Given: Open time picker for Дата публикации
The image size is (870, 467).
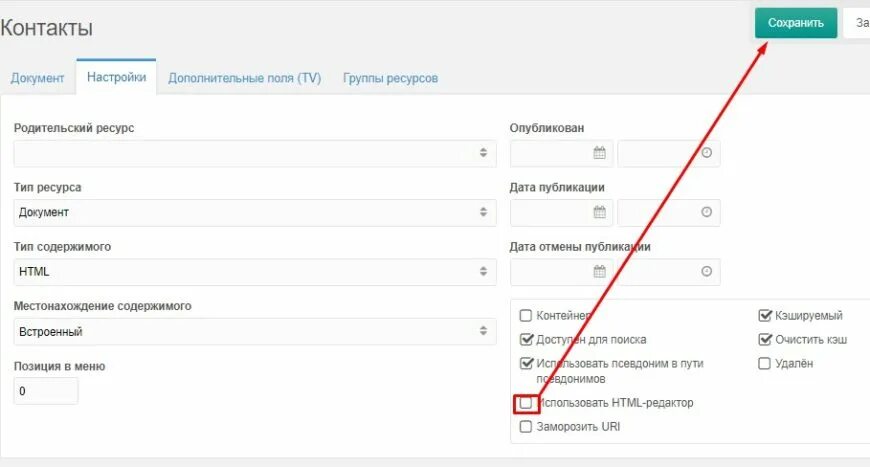Looking at the screenshot, I should tap(706, 212).
